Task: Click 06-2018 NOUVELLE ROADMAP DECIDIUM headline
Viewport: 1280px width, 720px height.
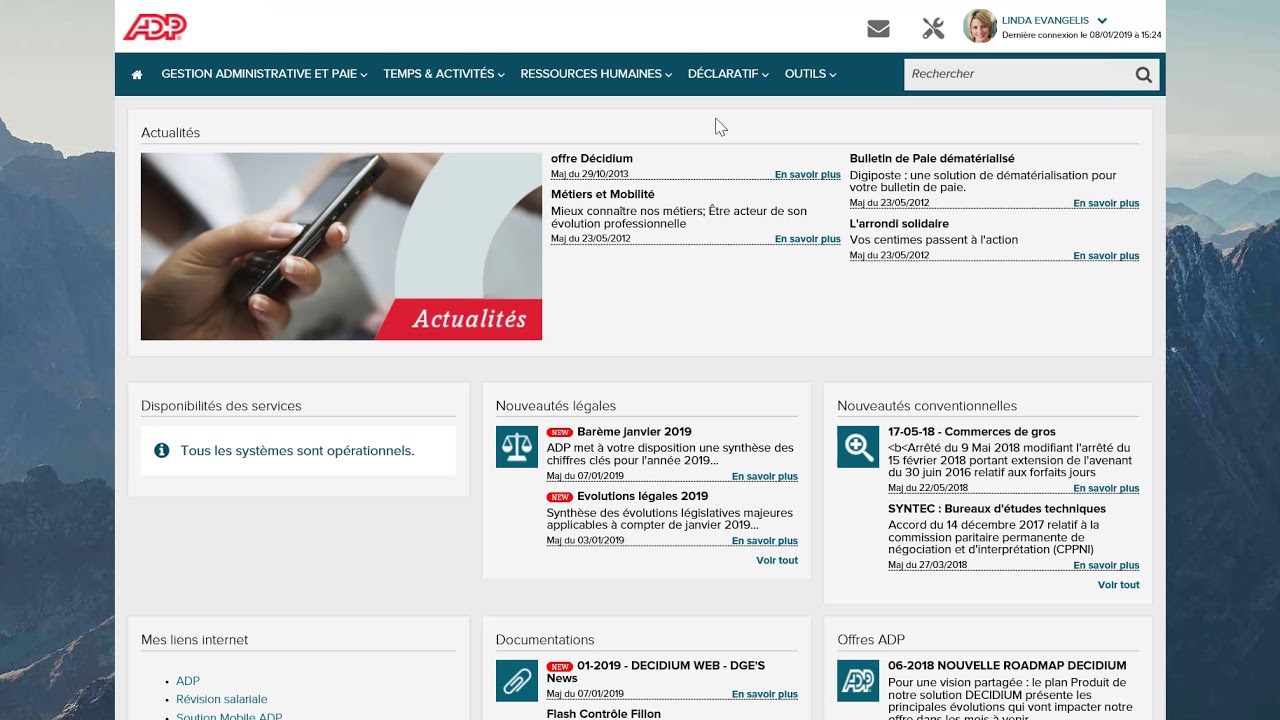Action: (1007, 665)
